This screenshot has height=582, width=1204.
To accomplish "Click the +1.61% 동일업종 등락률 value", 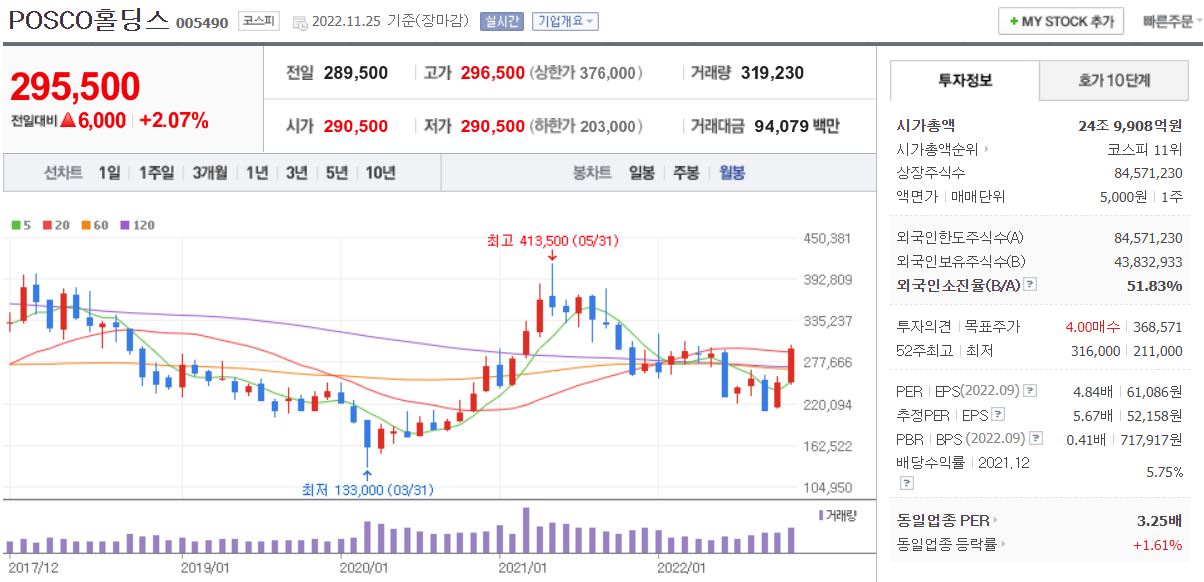I will pos(1157,545).
